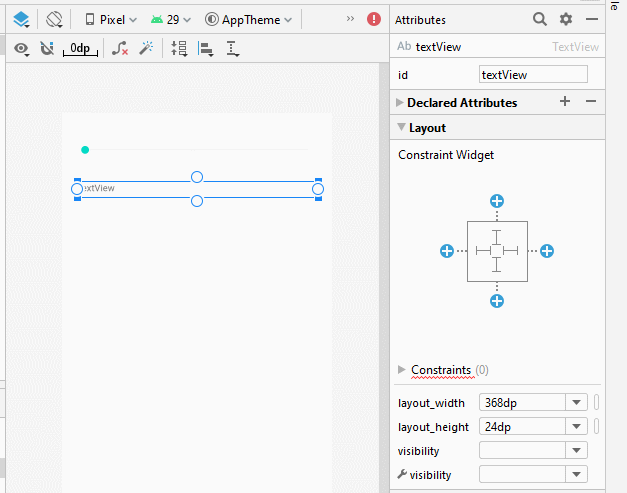
Task: Select the teal seekbar thumb on canvas
Action: point(85,150)
